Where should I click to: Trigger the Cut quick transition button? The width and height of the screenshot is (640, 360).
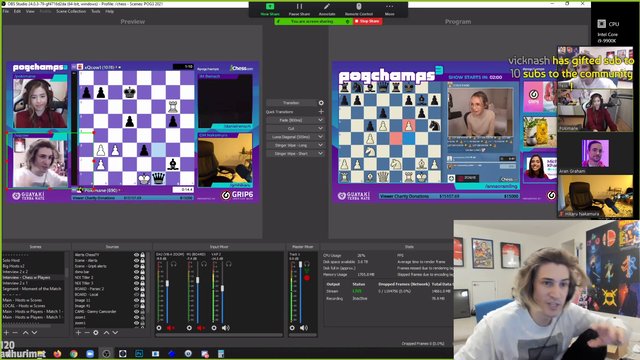click(x=291, y=129)
